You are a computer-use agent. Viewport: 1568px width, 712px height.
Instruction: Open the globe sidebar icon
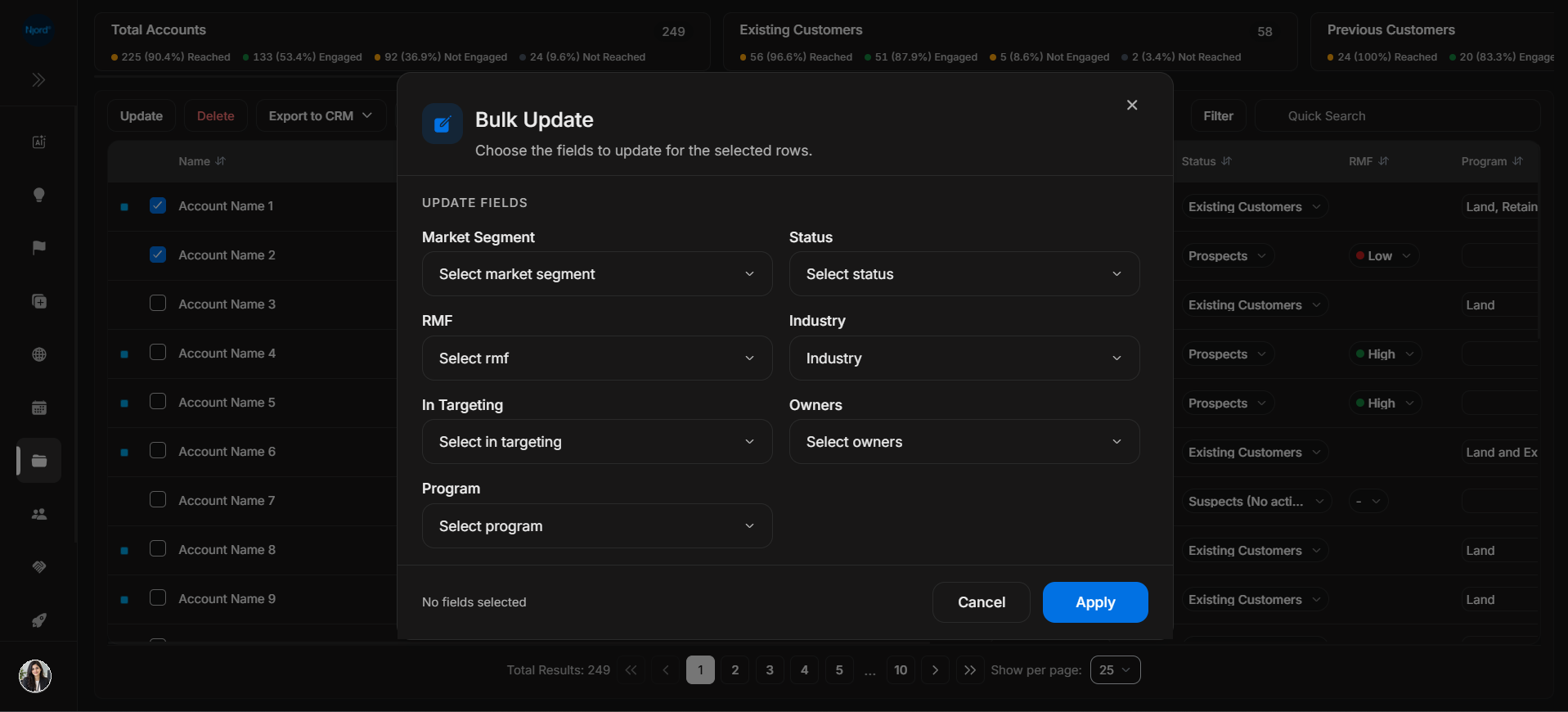coord(38,354)
